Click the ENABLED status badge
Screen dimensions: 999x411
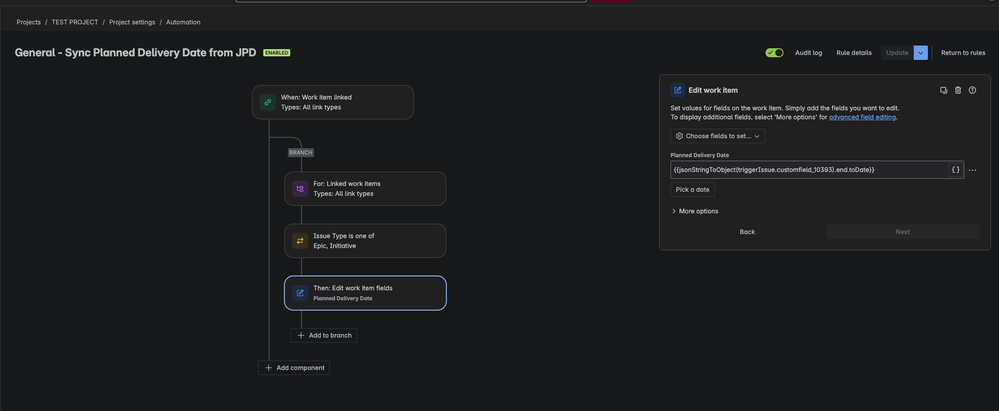coord(277,53)
